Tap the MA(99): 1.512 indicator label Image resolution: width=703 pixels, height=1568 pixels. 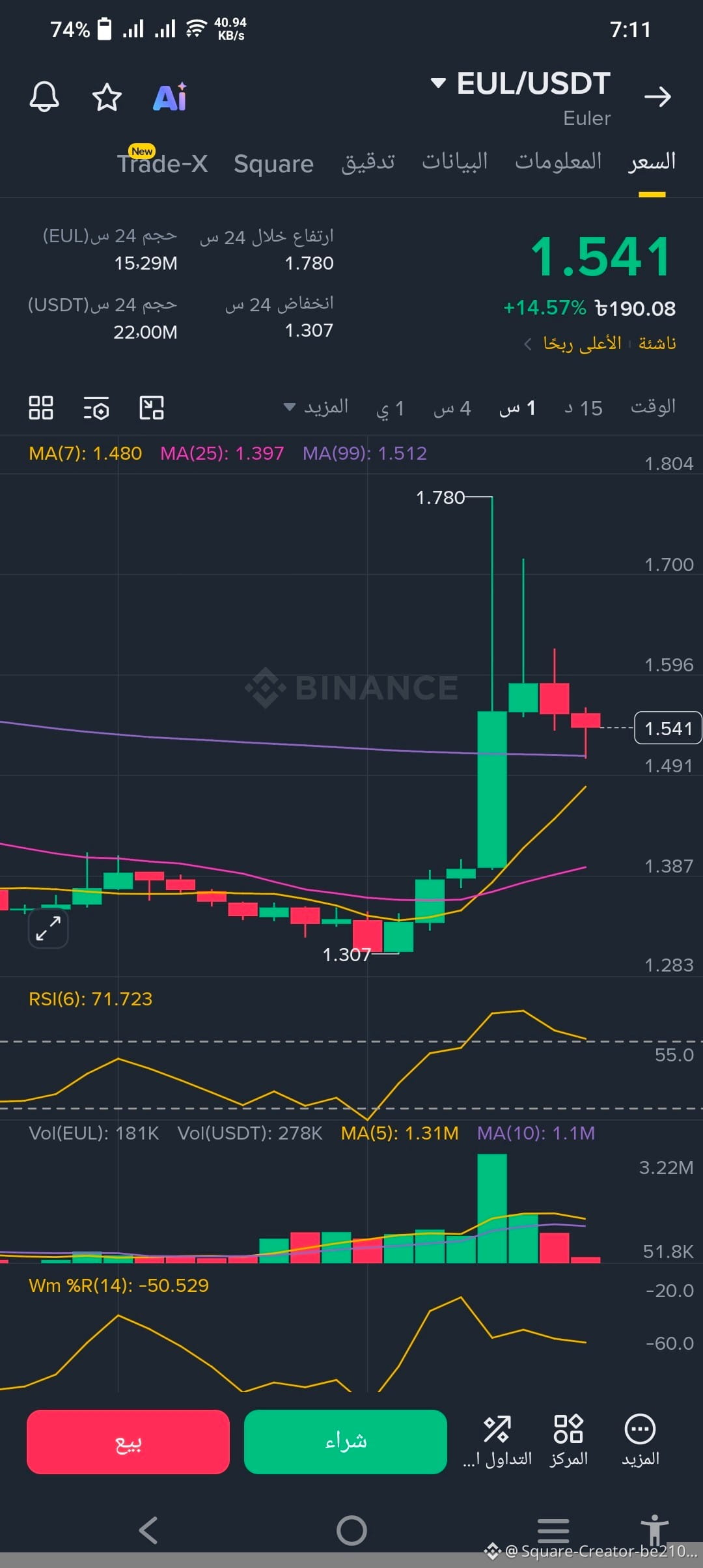(365, 453)
